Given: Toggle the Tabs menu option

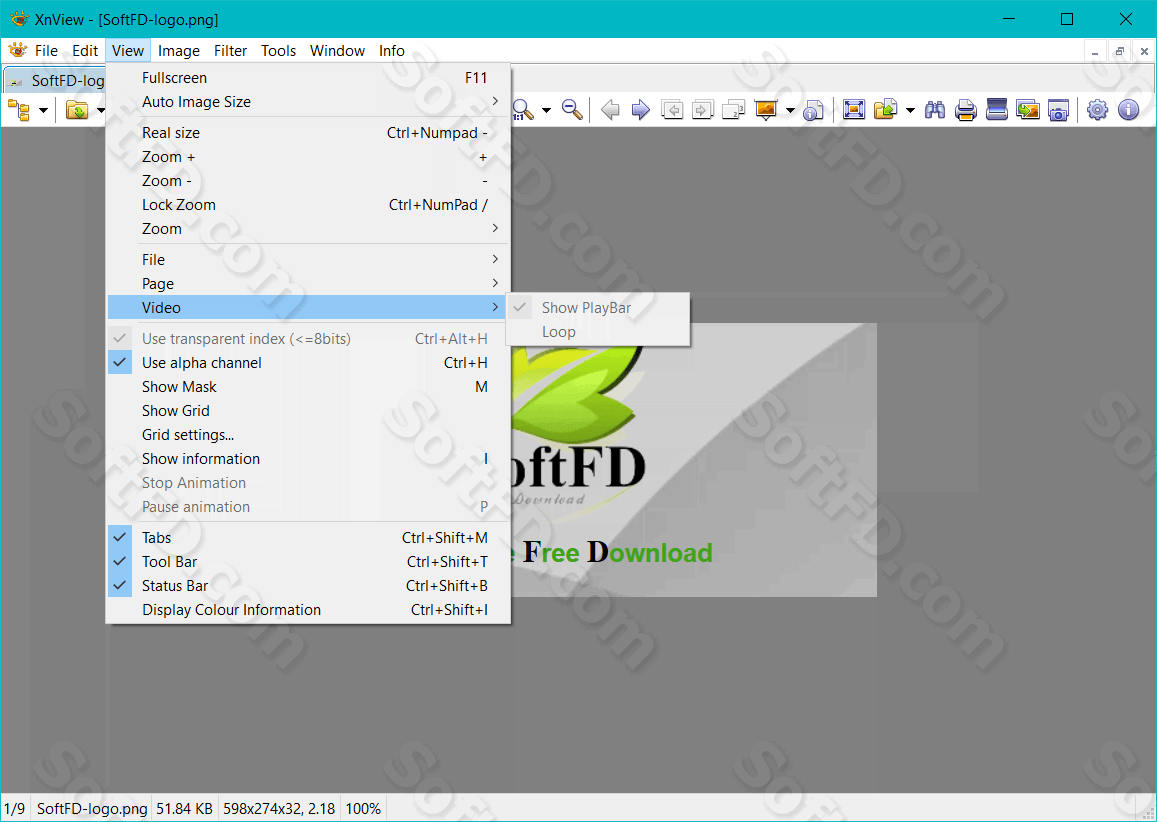Looking at the screenshot, I should point(308,538).
